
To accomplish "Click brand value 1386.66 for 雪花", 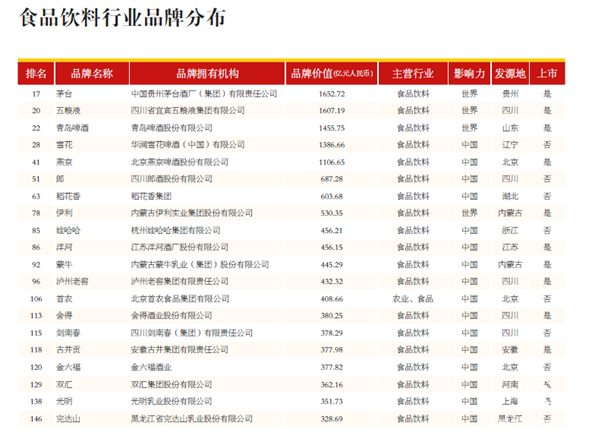I will 332,145.
